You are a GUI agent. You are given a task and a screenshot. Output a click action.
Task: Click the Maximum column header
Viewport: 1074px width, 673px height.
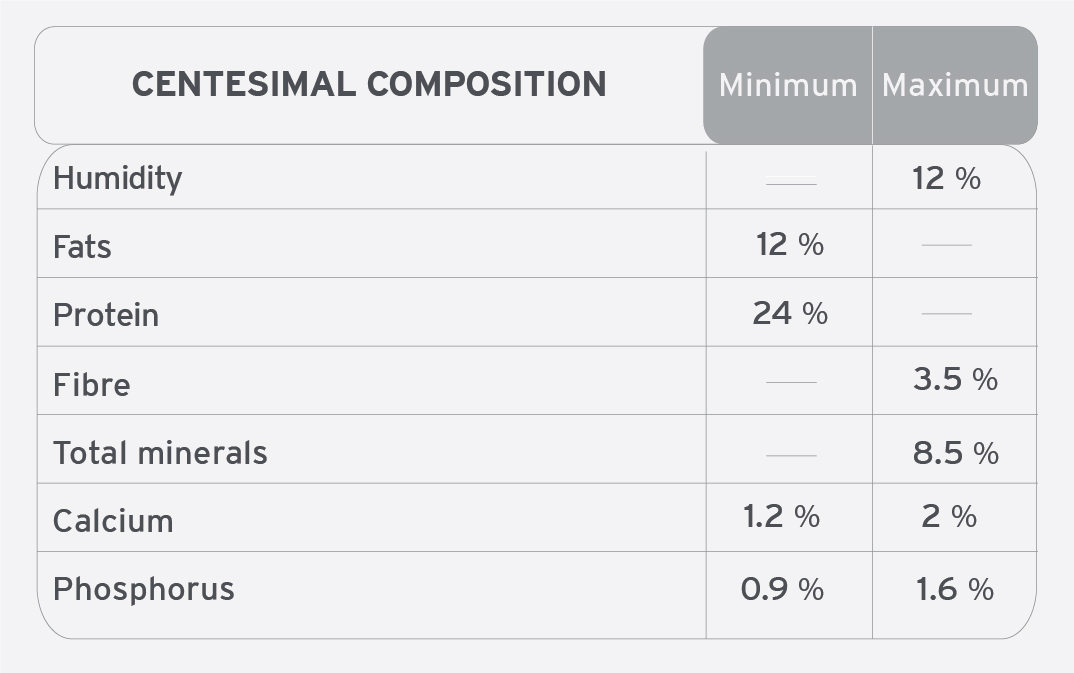tap(955, 86)
